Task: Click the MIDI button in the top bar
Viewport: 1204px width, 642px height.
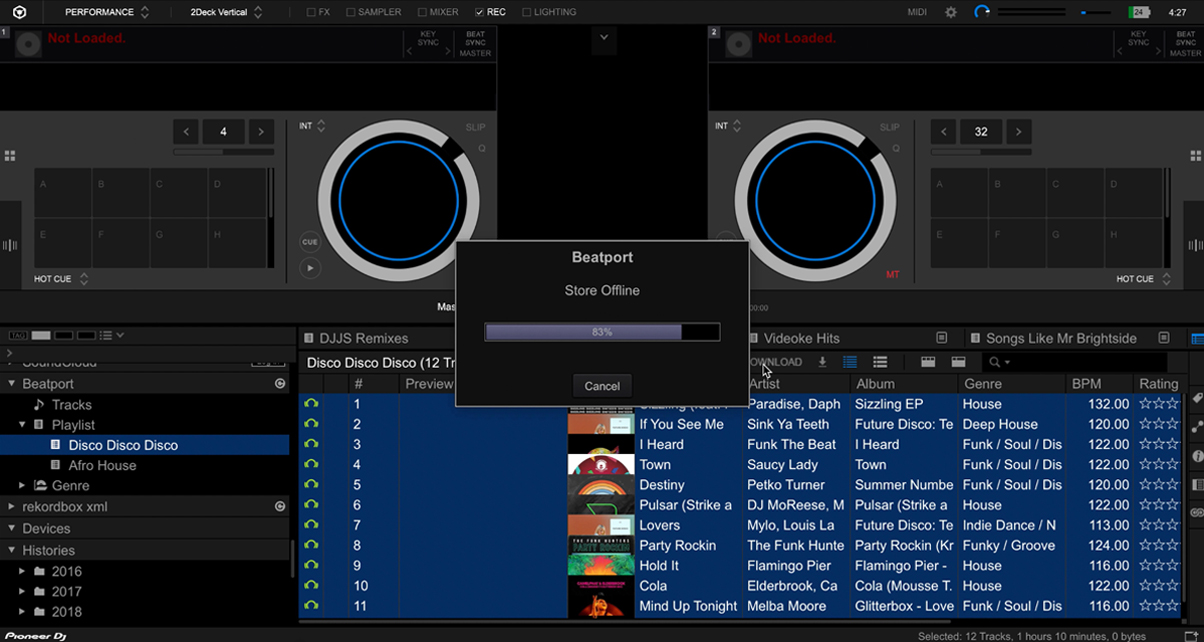Action: pyautogui.click(x=917, y=12)
